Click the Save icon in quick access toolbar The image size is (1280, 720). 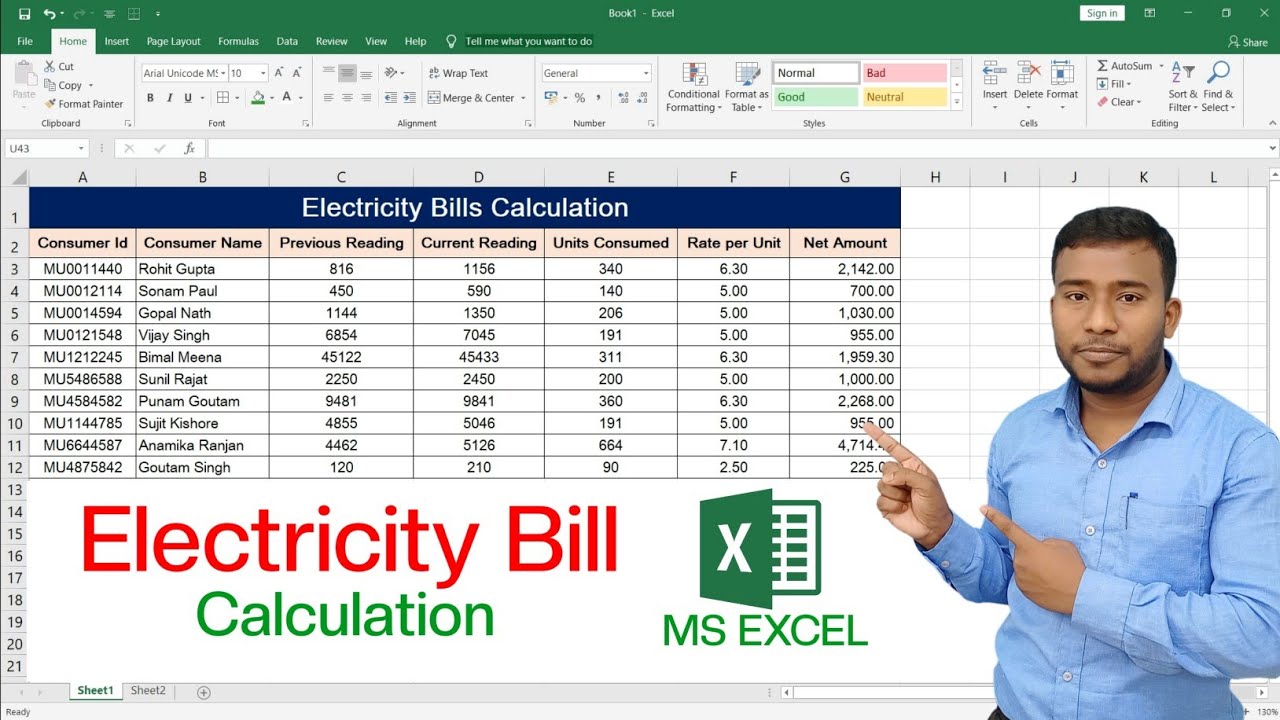(x=25, y=14)
